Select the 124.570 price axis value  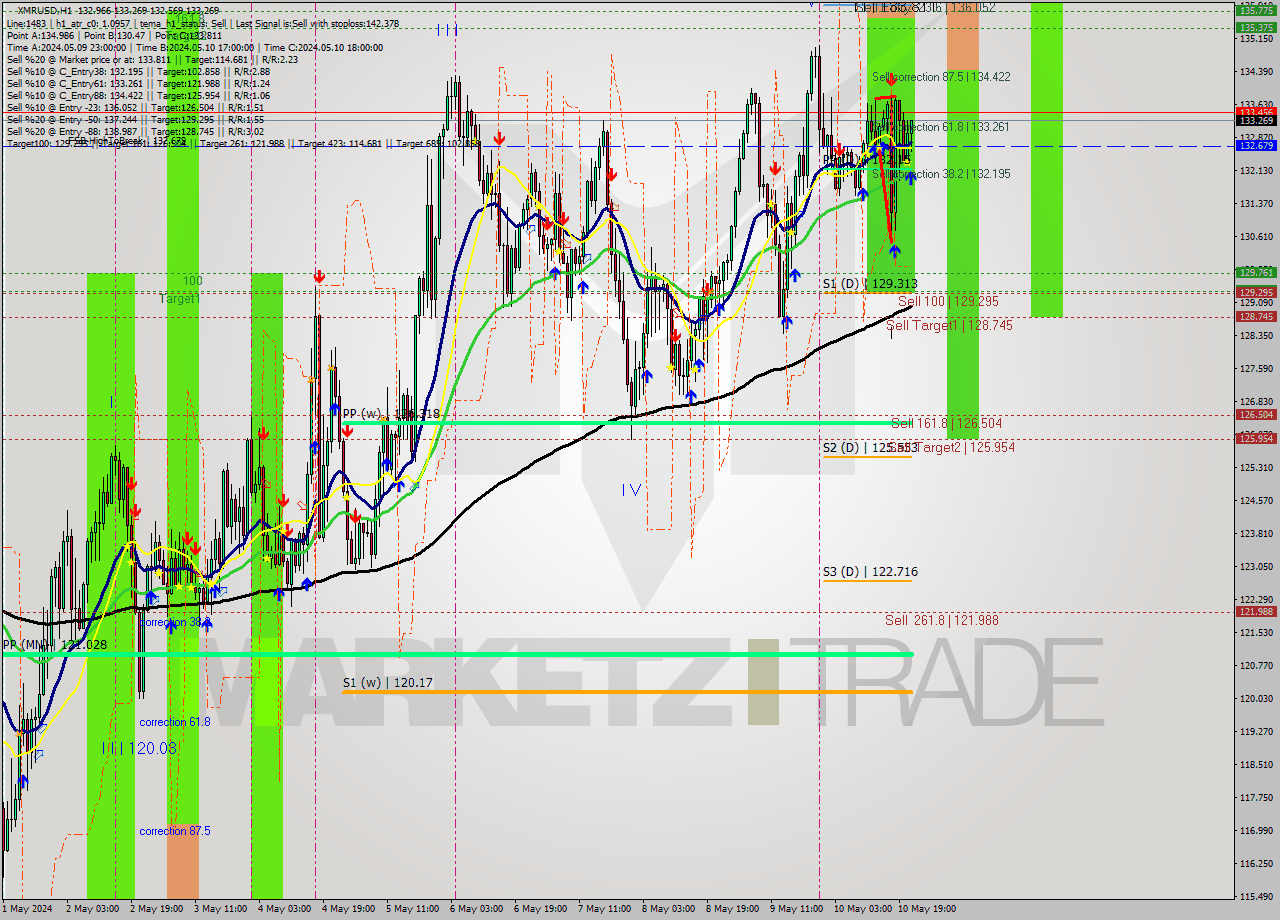point(1256,500)
